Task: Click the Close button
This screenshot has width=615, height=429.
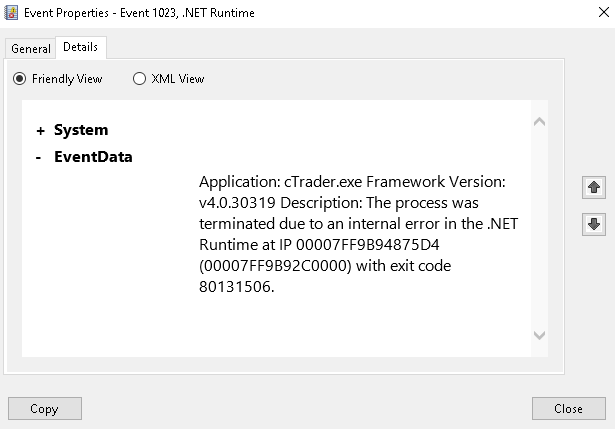Action: [568, 409]
